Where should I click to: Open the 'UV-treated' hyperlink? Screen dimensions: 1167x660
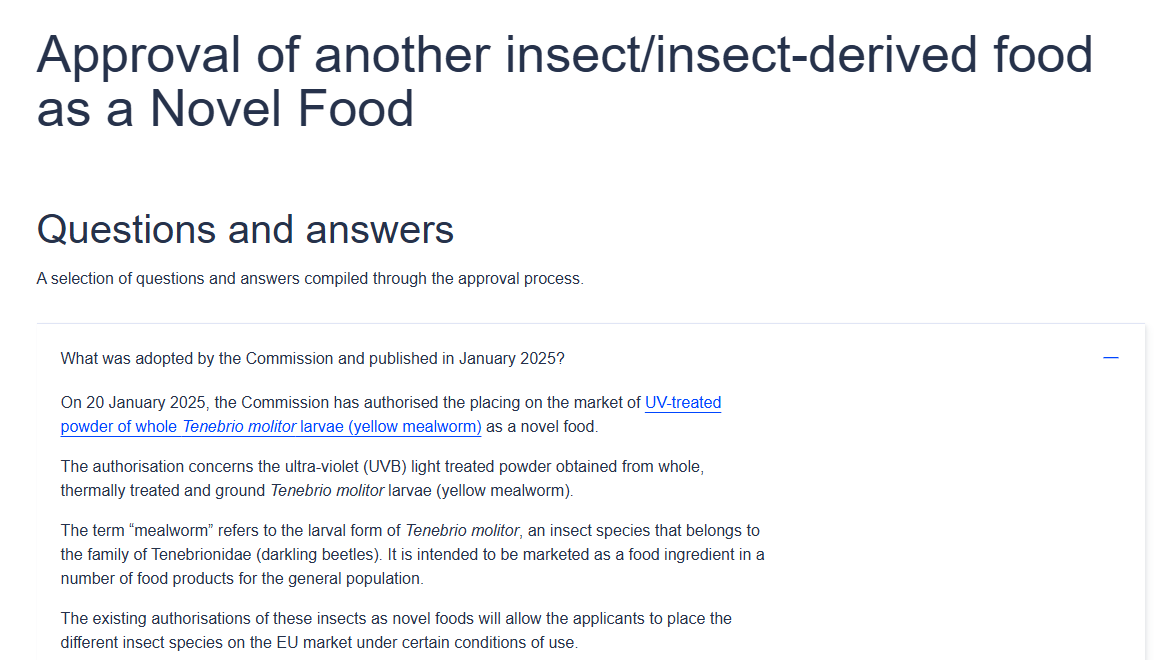(x=682, y=403)
